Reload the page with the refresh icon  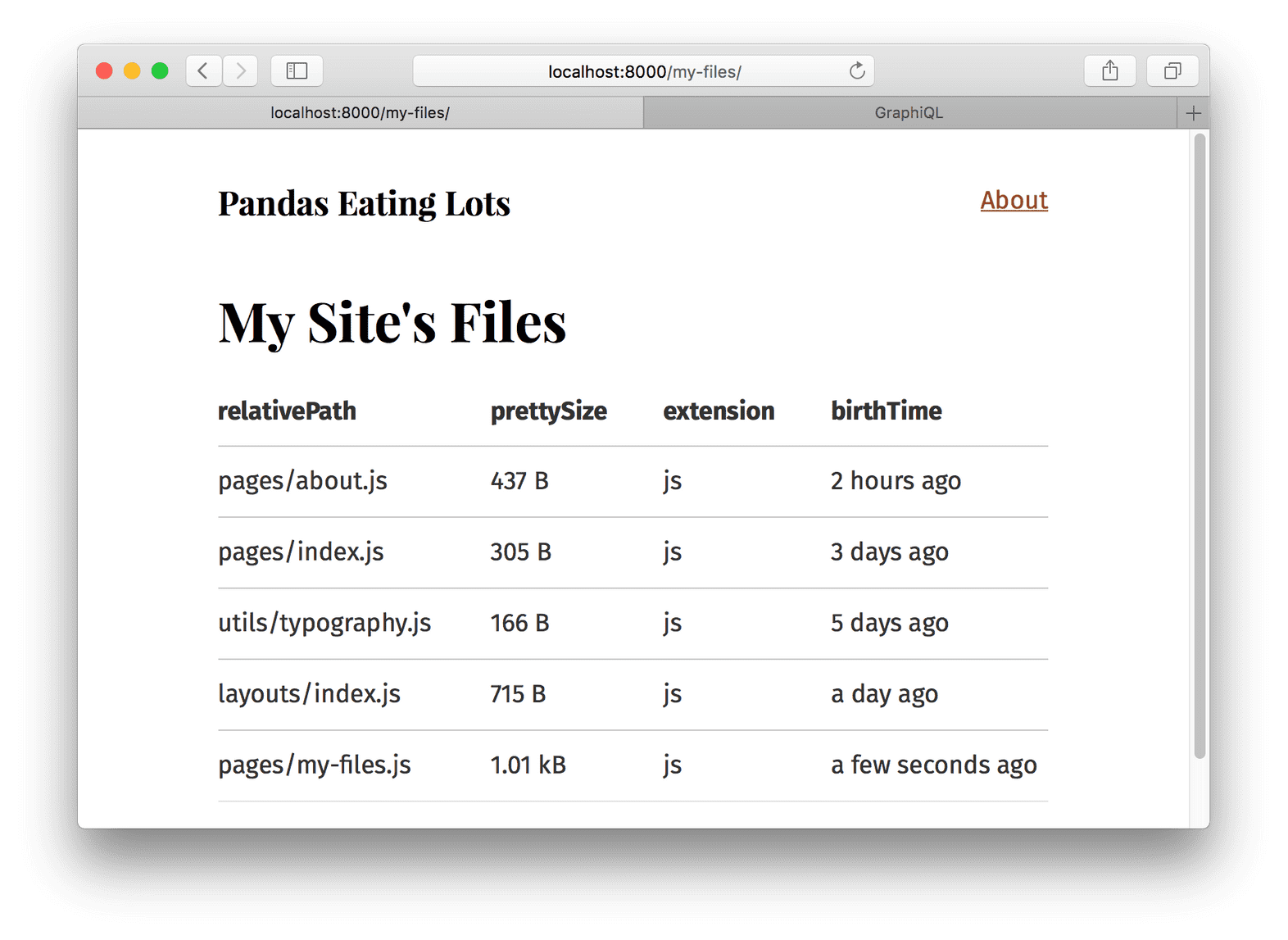[x=857, y=71]
